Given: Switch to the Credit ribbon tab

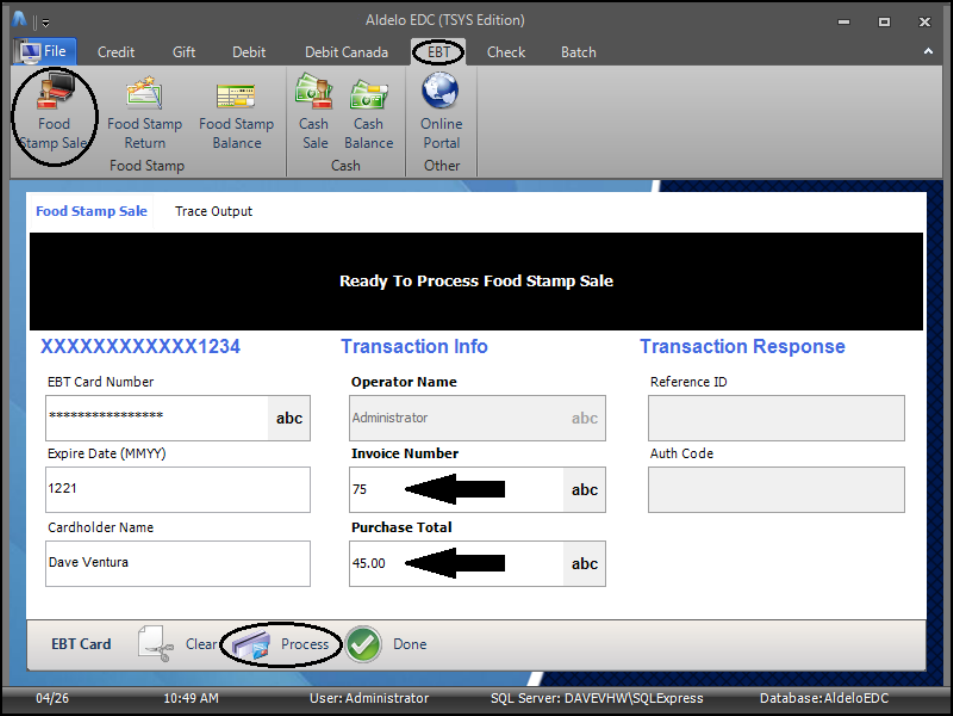Looking at the screenshot, I should click(x=116, y=52).
